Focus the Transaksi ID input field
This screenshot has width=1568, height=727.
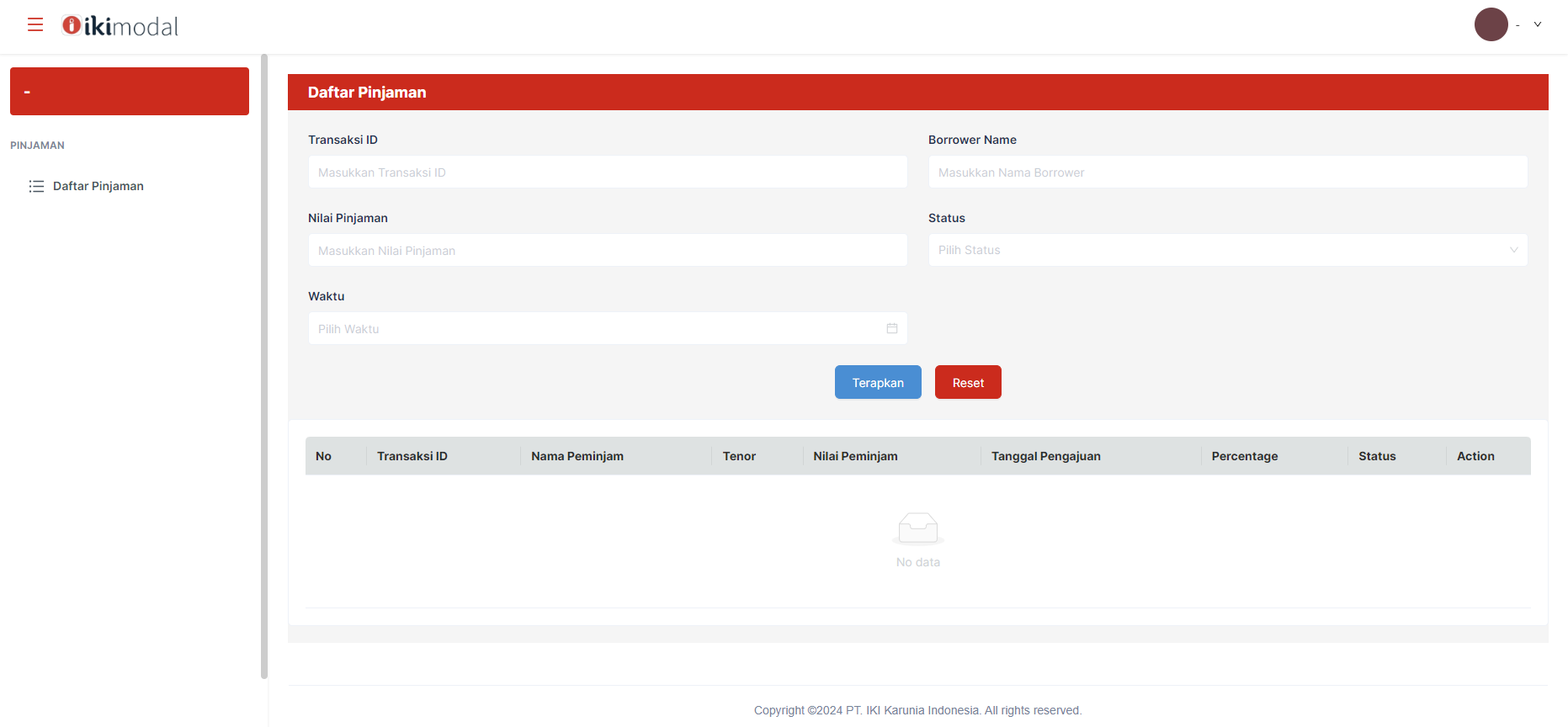pyautogui.click(x=607, y=172)
